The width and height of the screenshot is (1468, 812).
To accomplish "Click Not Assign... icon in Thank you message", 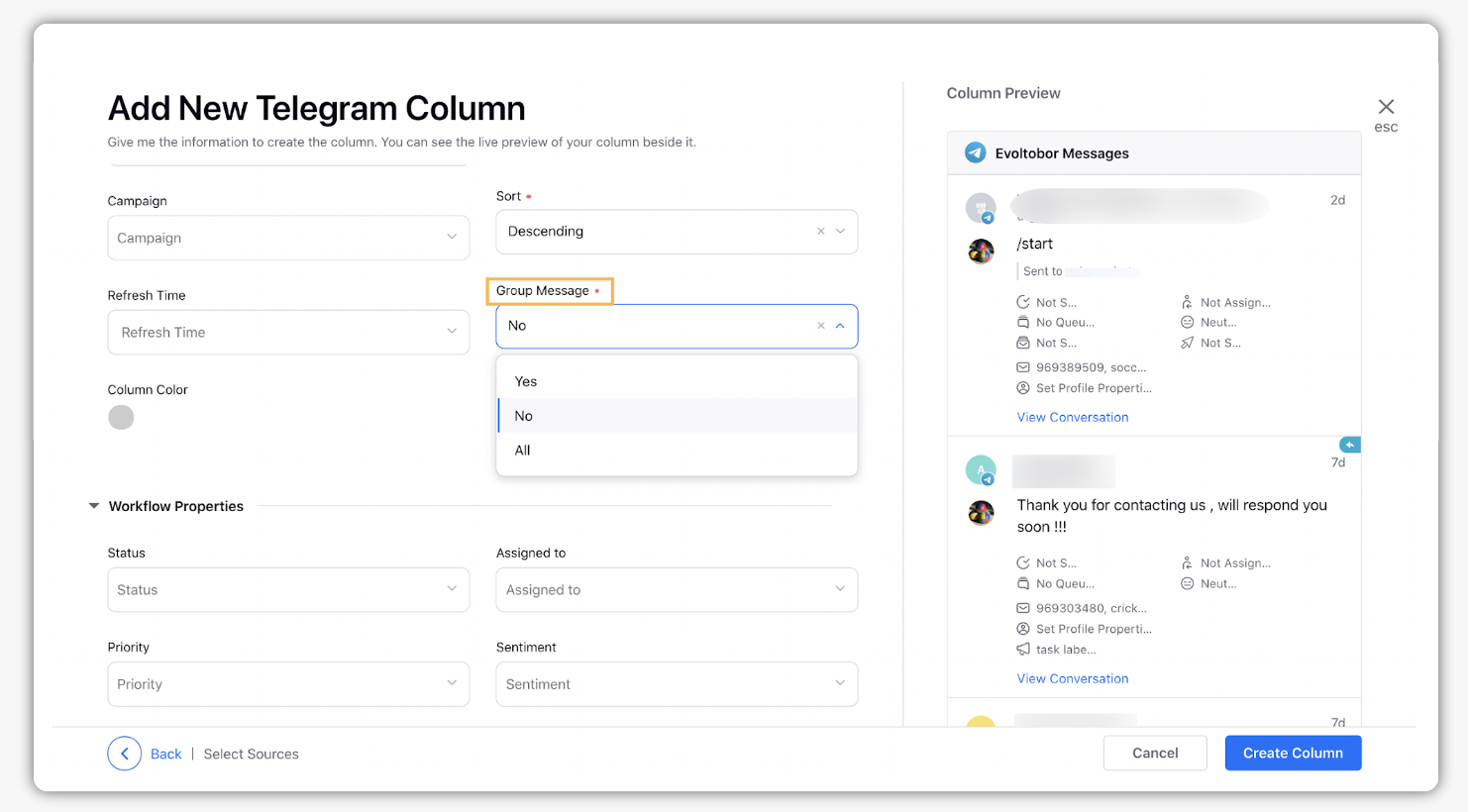I will [x=1187, y=562].
